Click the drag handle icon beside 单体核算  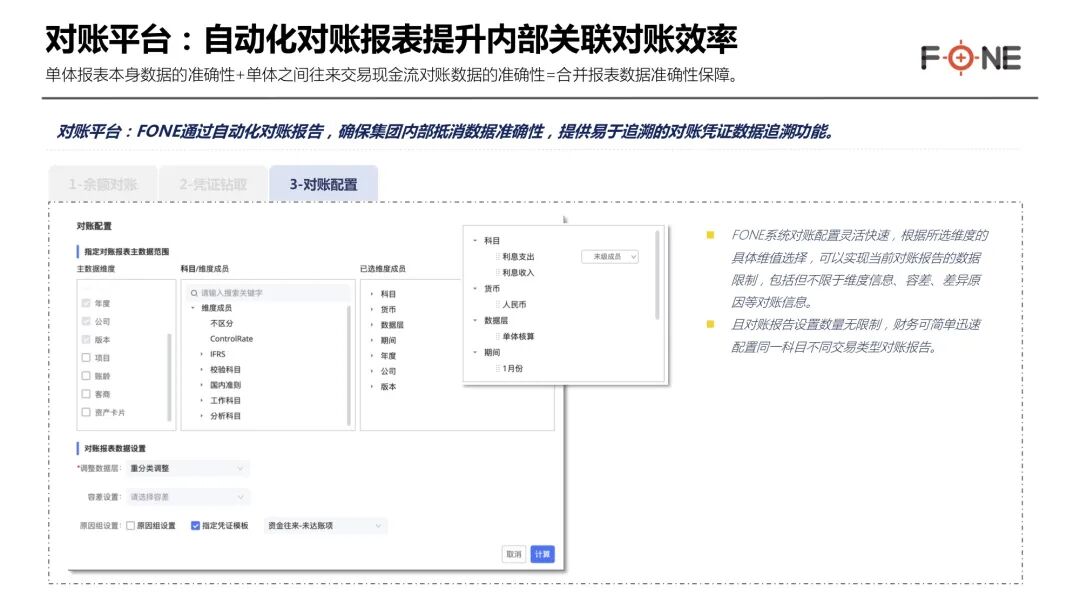(x=497, y=337)
